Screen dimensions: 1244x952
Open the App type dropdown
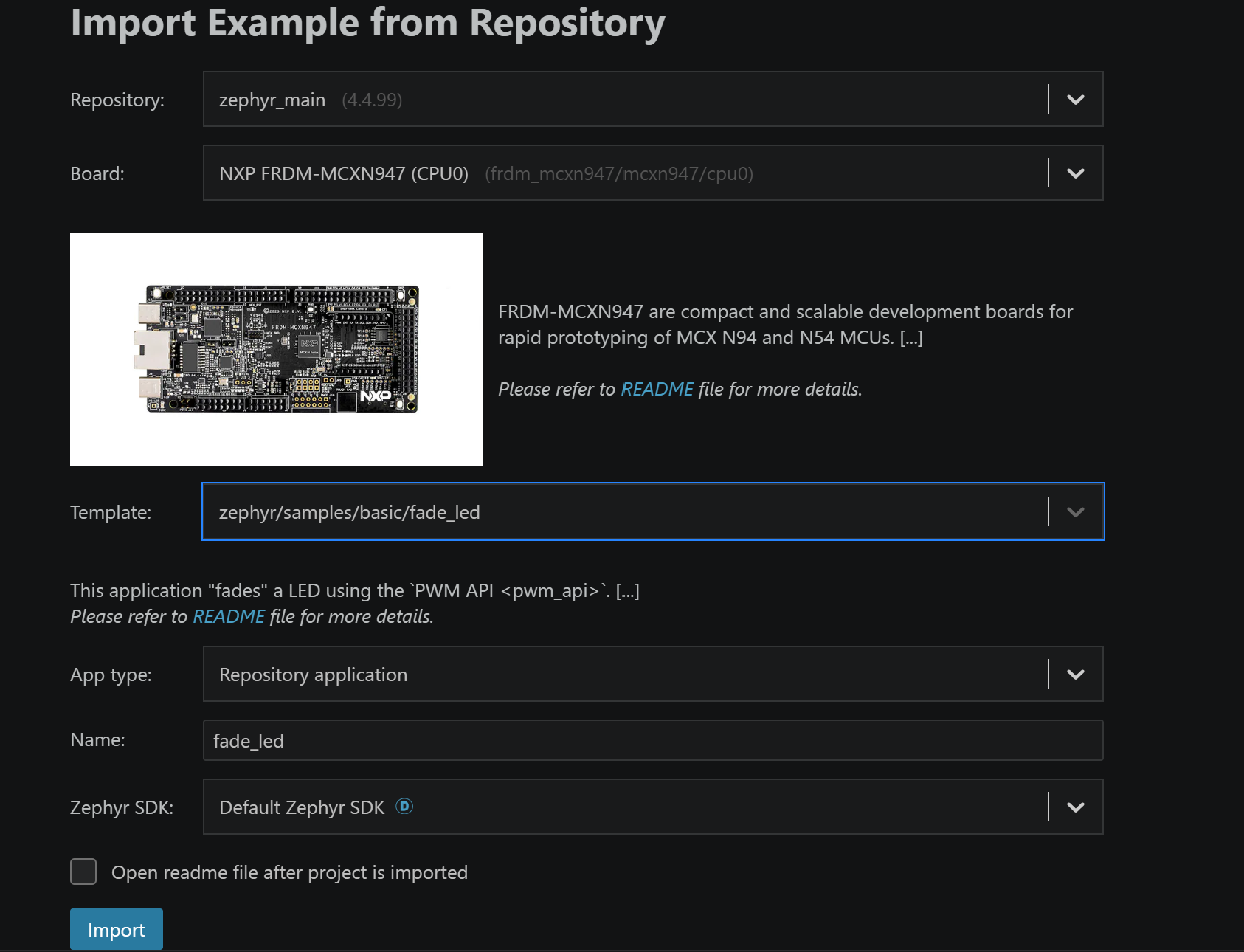coord(653,674)
